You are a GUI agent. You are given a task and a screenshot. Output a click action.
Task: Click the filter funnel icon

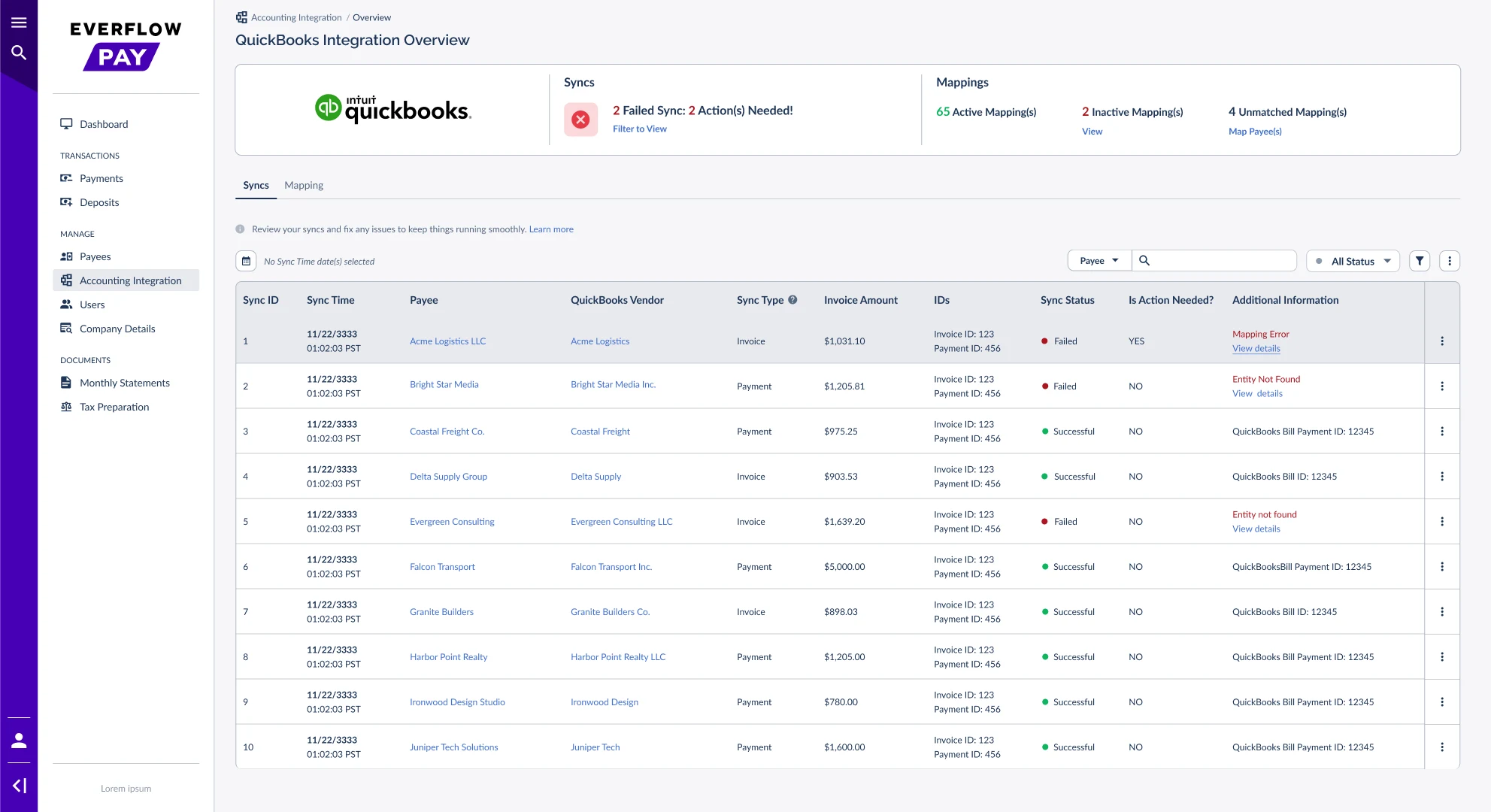coord(1420,261)
